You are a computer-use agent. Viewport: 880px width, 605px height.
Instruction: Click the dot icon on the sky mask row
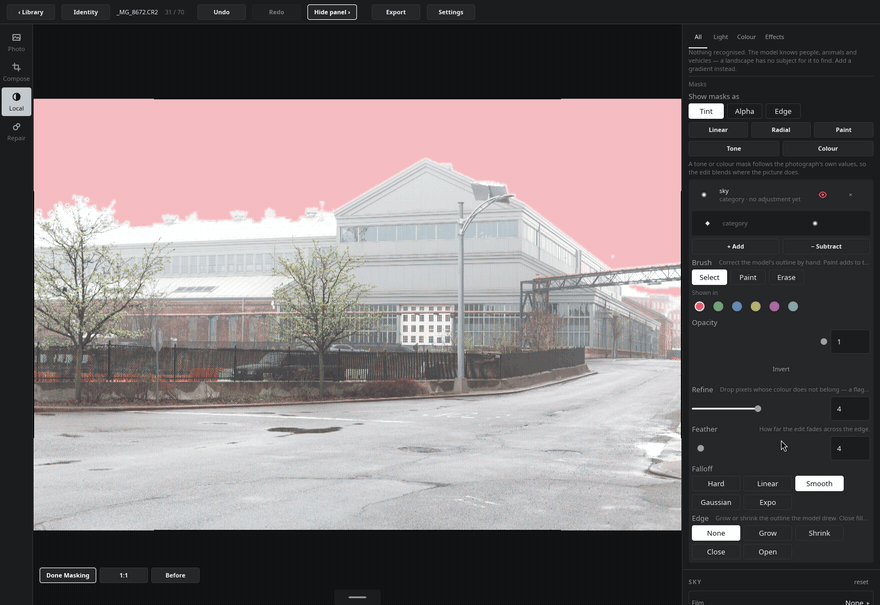(704, 195)
